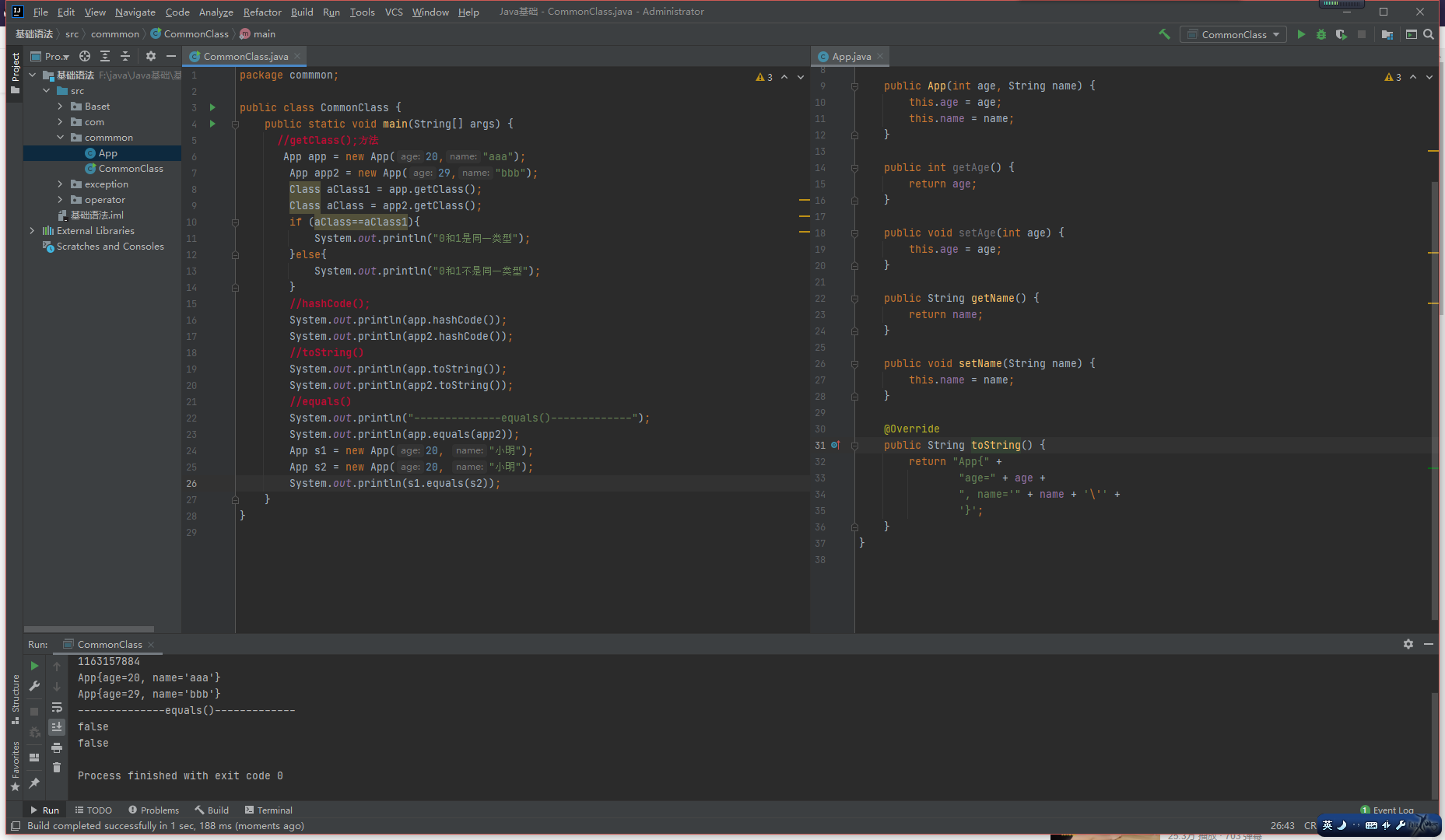Print console output using printer icon
The image size is (1445, 840).
[57, 747]
